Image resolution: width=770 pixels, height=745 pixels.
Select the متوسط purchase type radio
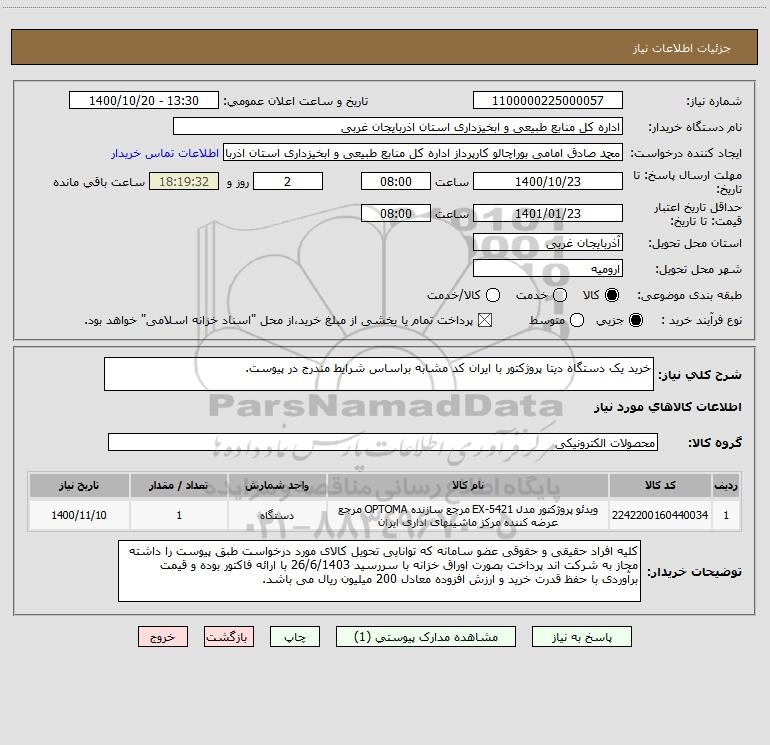577,321
